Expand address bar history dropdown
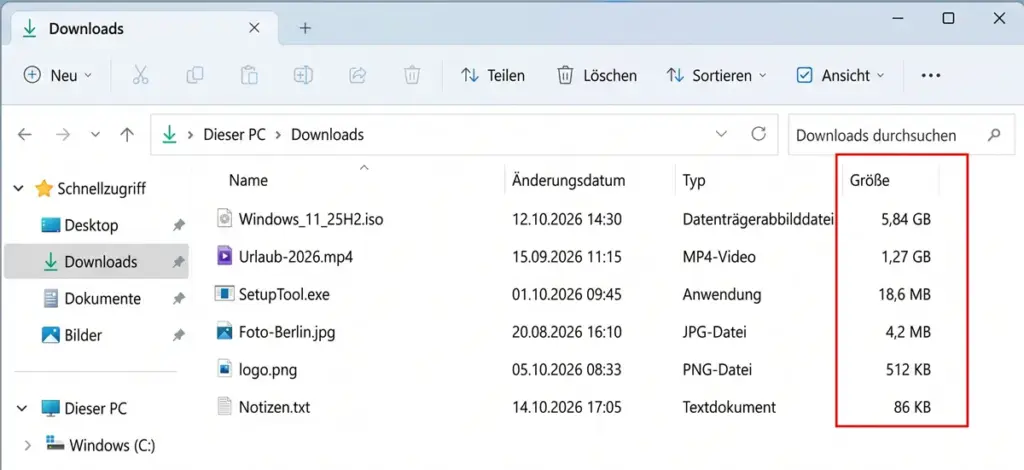The height and width of the screenshot is (470, 1024). [721, 134]
